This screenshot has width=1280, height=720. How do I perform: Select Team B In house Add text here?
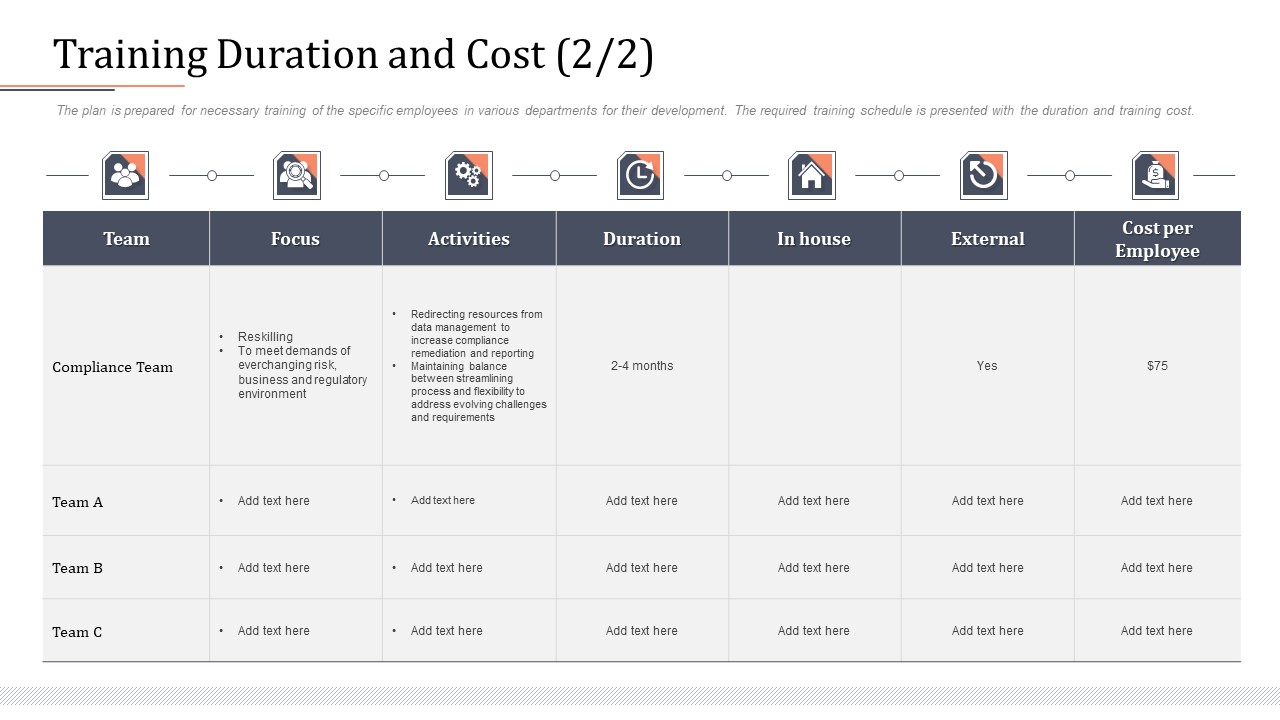coord(814,568)
